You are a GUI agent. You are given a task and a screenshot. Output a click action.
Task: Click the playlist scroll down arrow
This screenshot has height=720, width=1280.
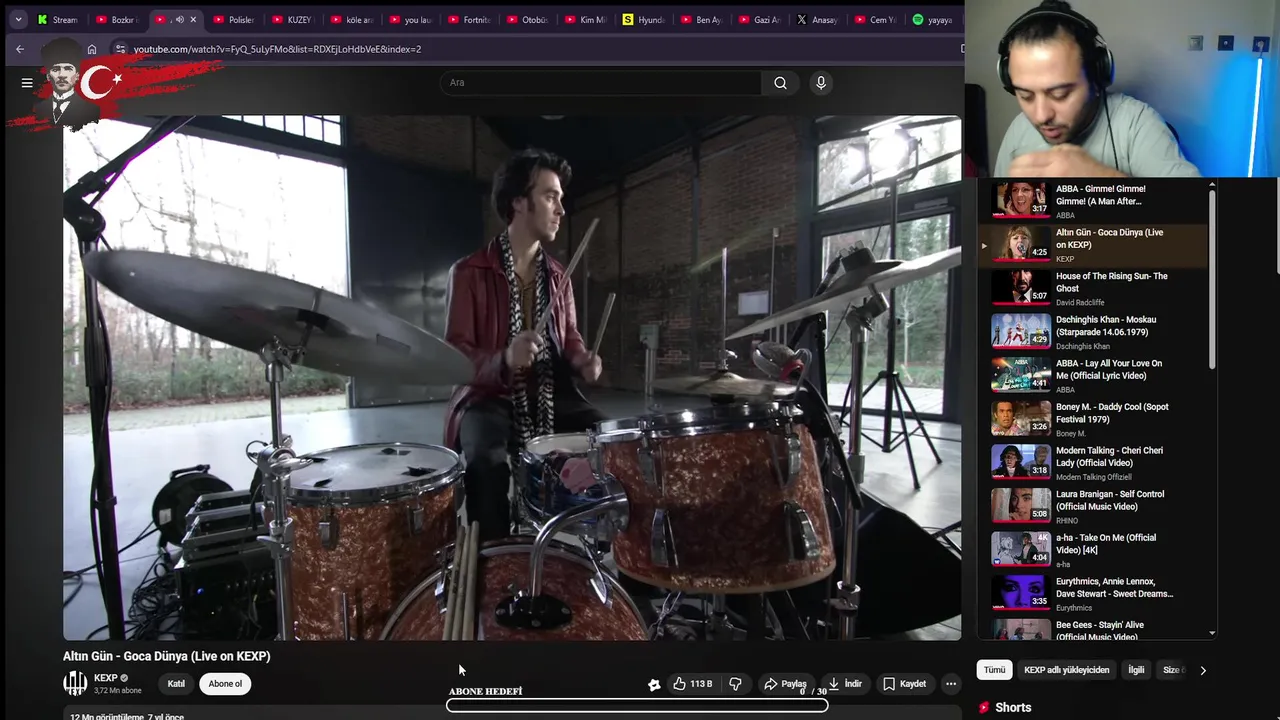click(x=1212, y=632)
